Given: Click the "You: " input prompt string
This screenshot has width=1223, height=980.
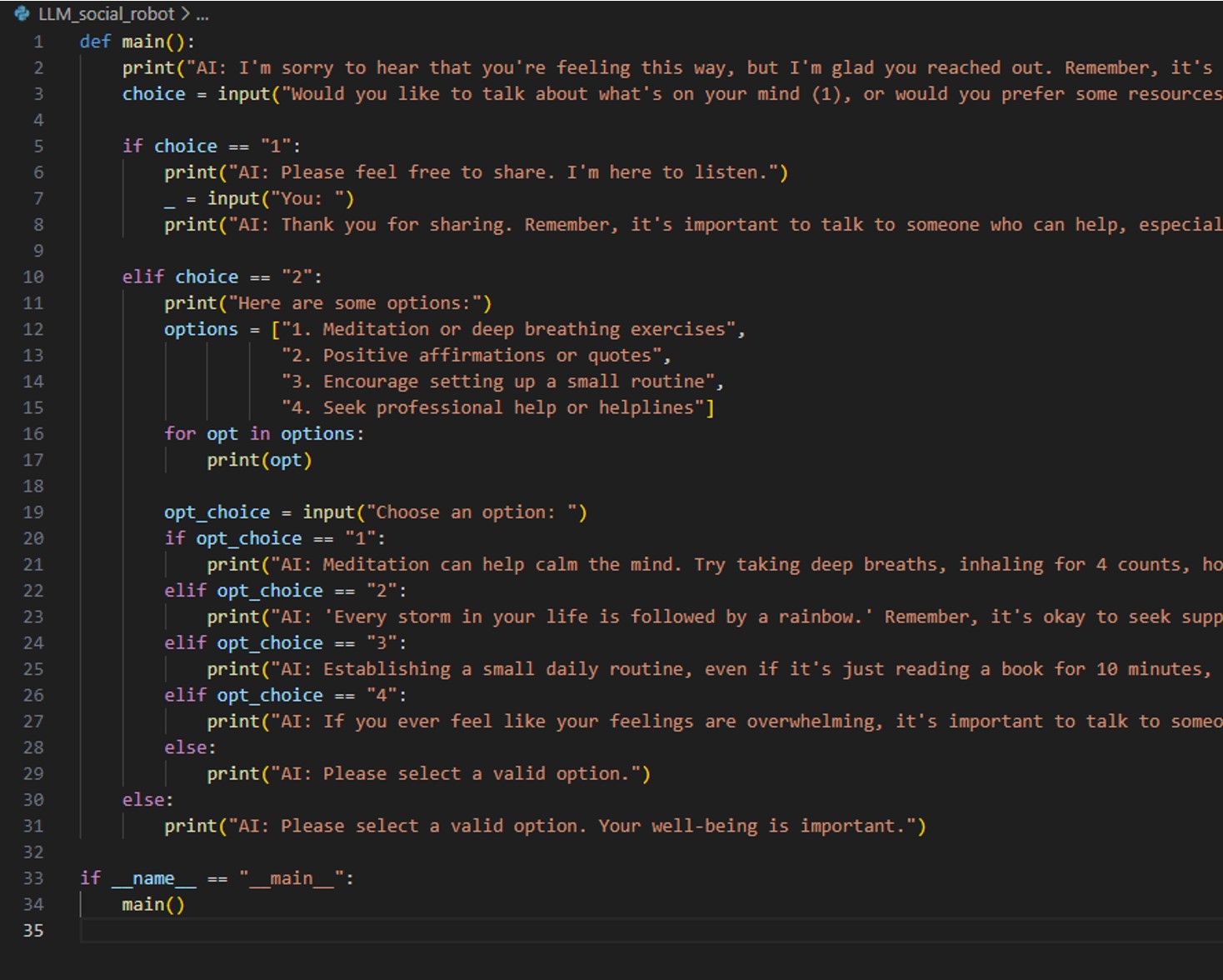Looking at the screenshot, I should (x=307, y=199).
